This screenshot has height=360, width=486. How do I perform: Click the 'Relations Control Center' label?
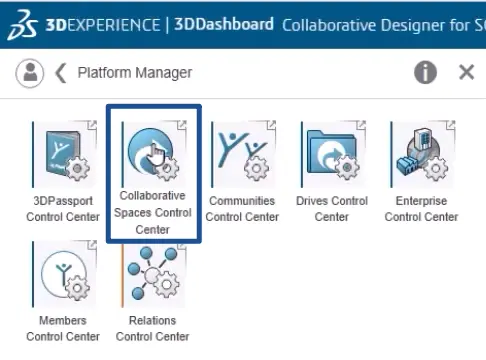pos(153,329)
